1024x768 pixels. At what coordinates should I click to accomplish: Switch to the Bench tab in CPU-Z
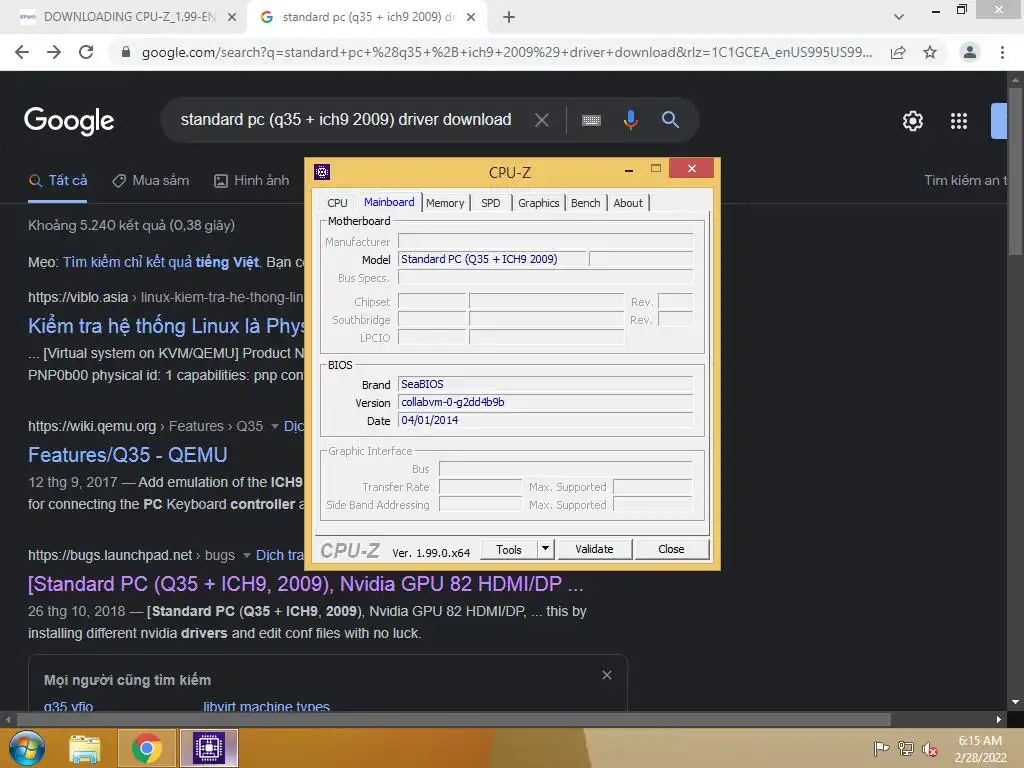(x=585, y=203)
